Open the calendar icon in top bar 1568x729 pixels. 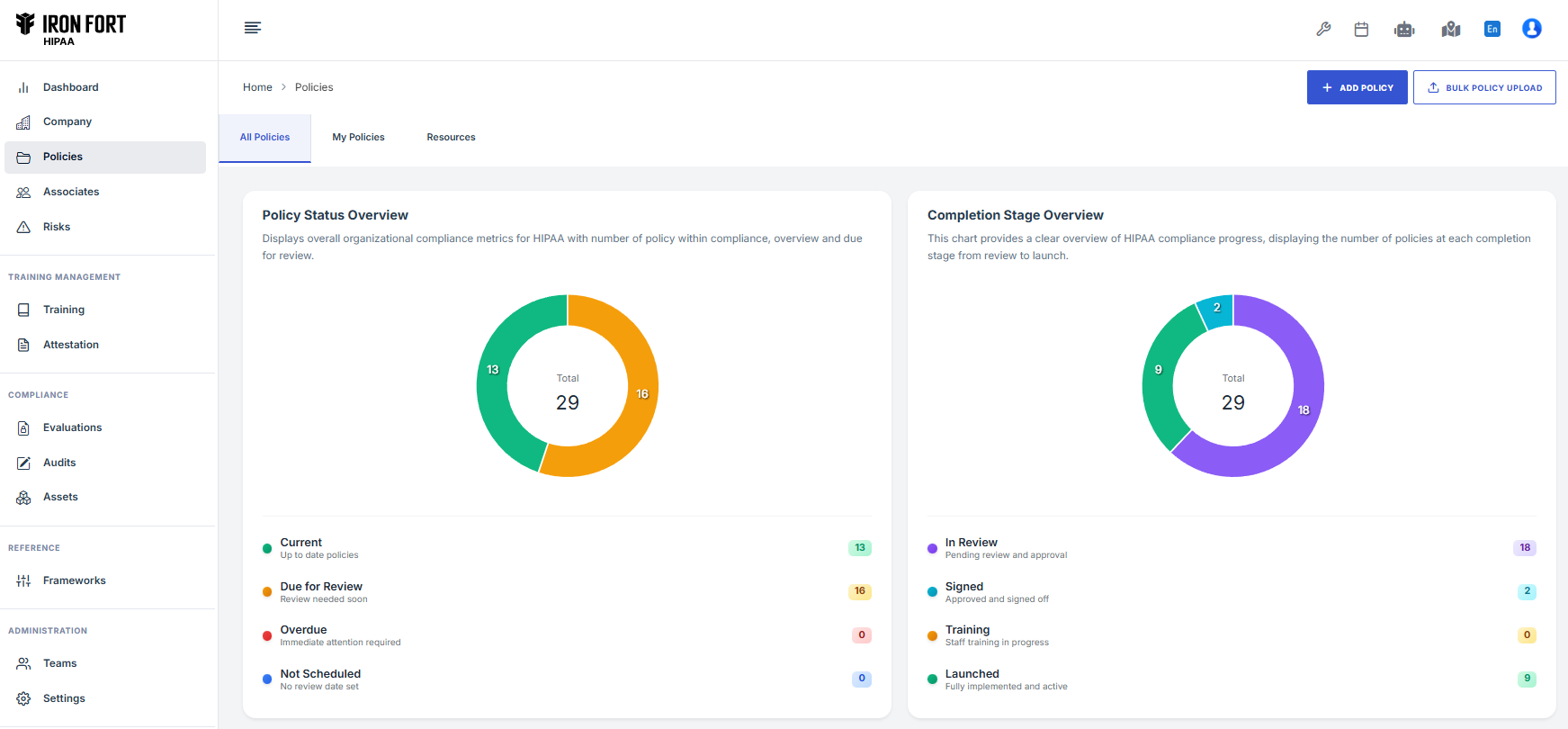click(1361, 29)
